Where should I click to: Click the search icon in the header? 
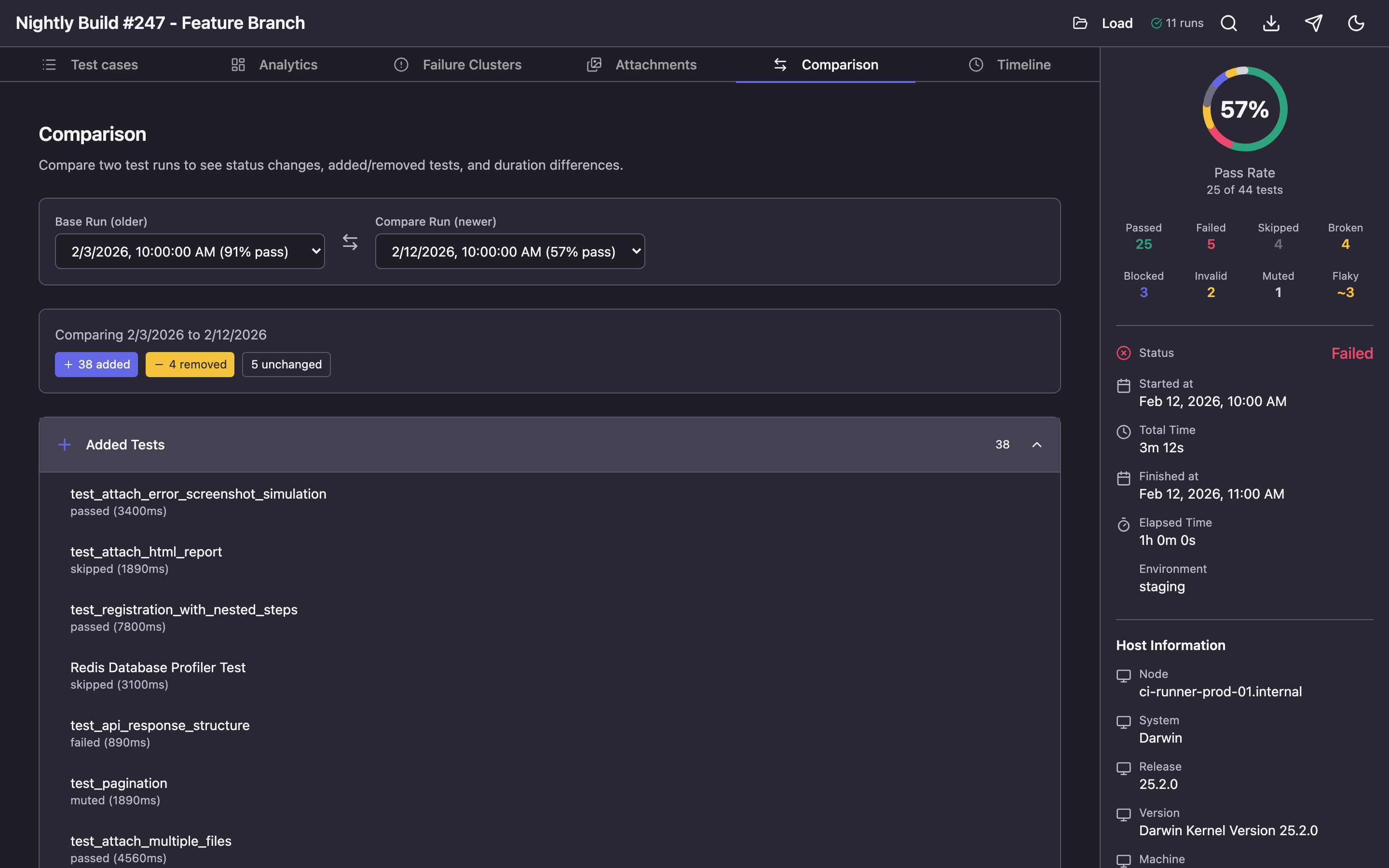click(1228, 23)
